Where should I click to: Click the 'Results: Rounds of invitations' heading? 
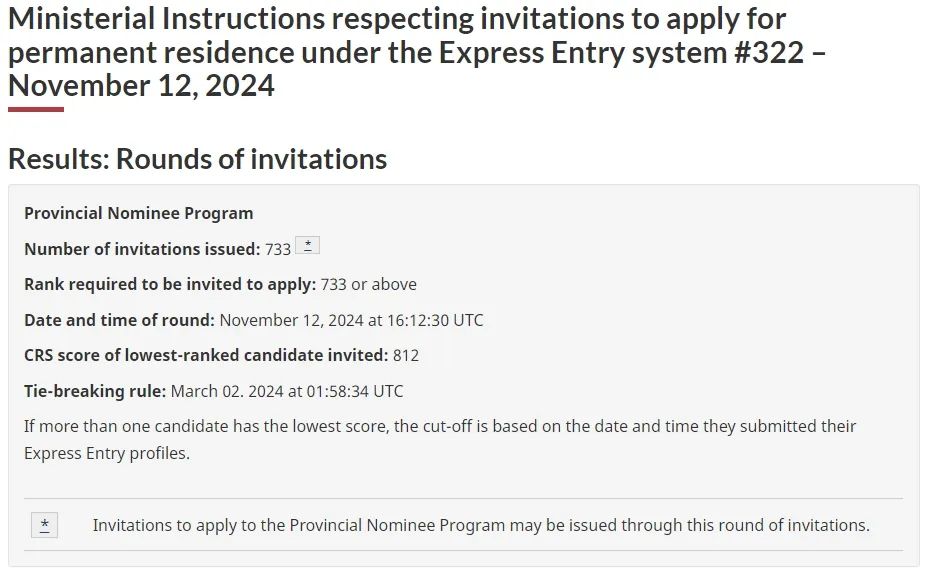point(198,159)
